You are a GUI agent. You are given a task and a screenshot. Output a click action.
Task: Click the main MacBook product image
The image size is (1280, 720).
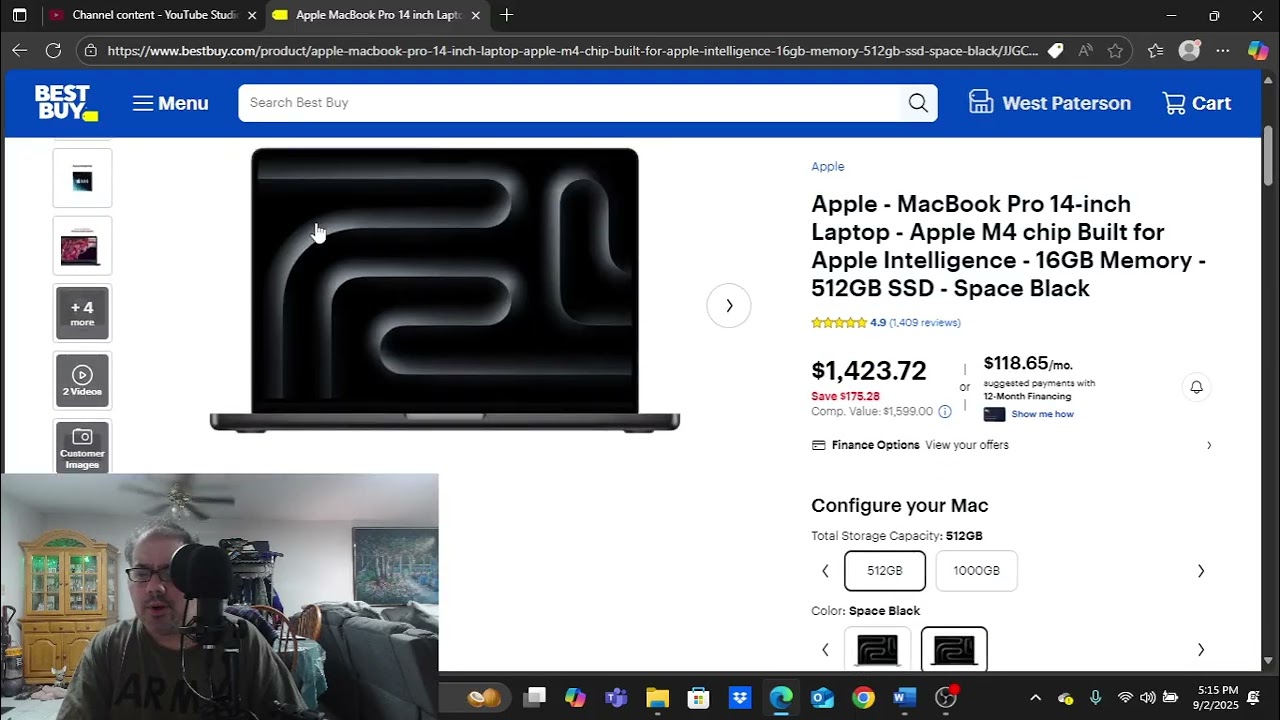click(x=444, y=290)
